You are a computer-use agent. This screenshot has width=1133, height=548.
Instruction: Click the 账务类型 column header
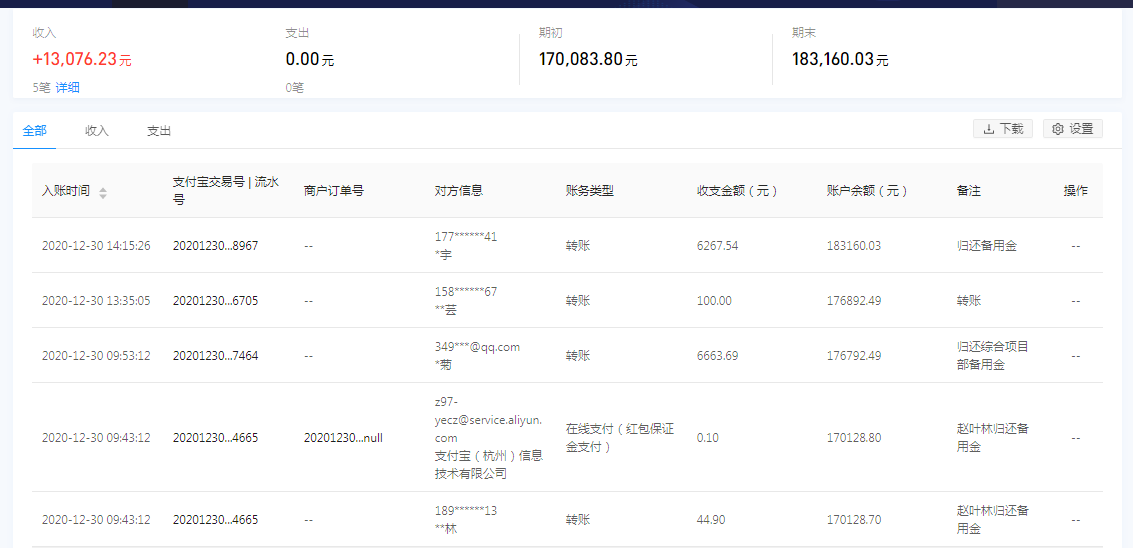[x=589, y=191]
